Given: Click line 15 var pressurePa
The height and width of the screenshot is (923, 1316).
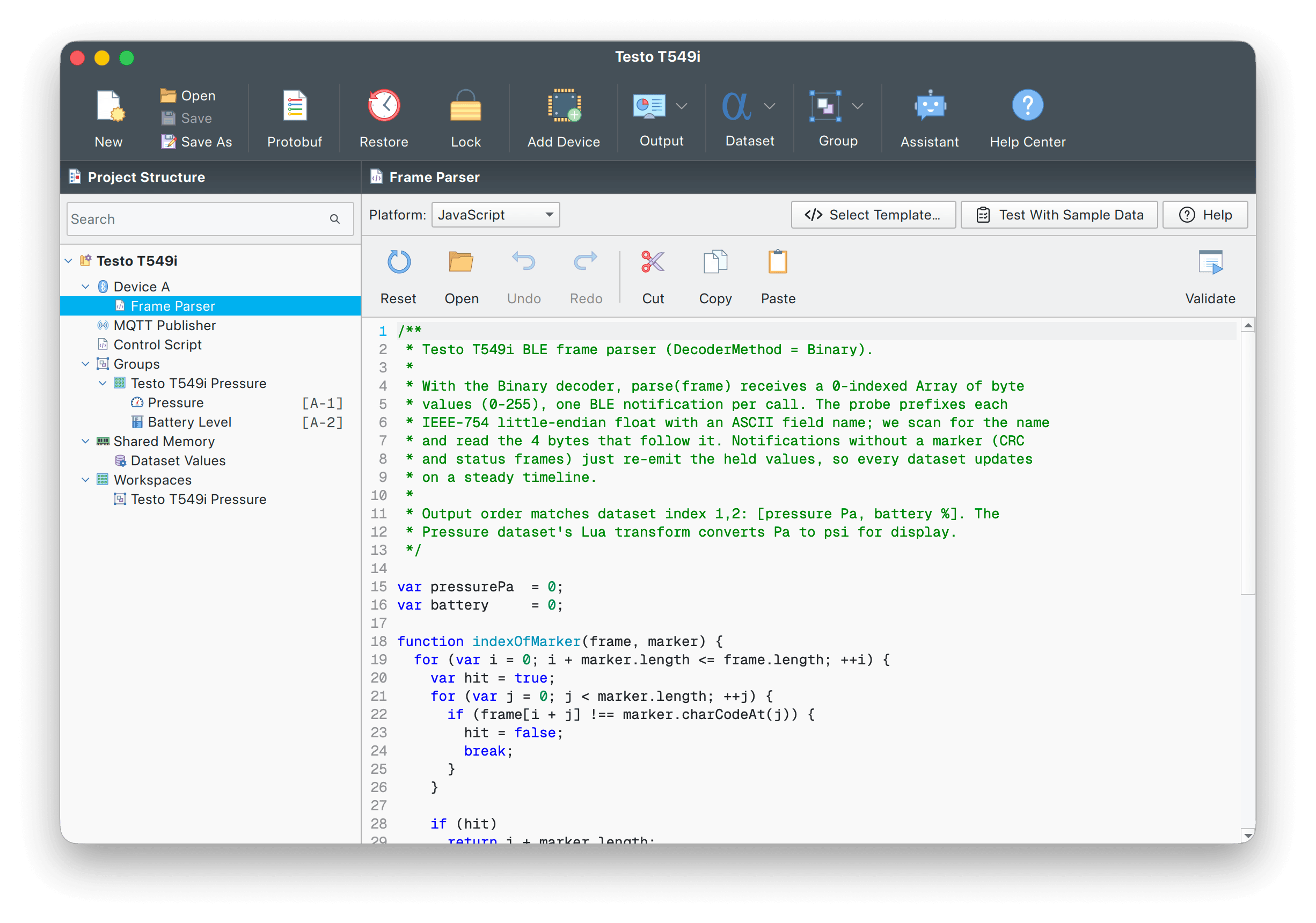Looking at the screenshot, I should point(480,587).
